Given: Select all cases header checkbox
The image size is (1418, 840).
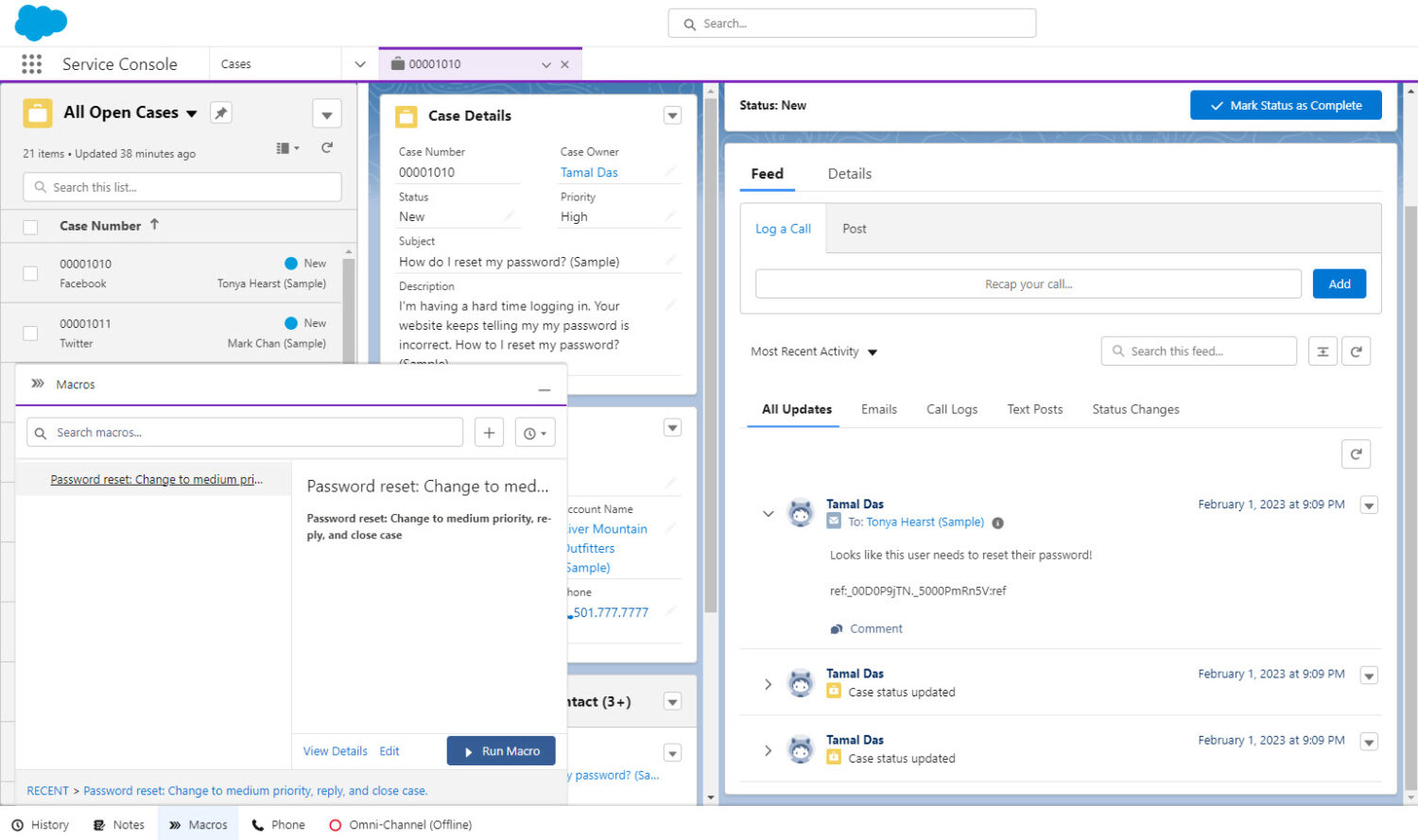Looking at the screenshot, I should tap(30, 227).
